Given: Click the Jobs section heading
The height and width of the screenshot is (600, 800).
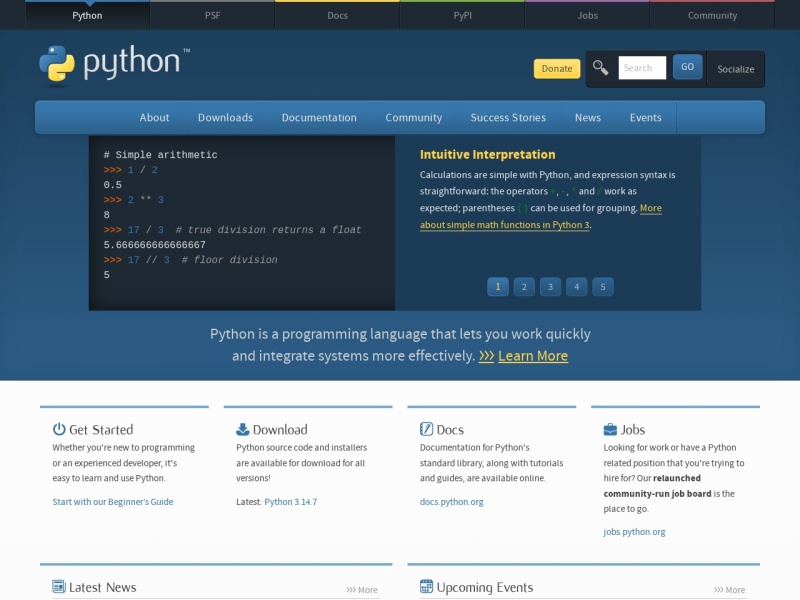Looking at the screenshot, I should pyautogui.click(x=633, y=430).
